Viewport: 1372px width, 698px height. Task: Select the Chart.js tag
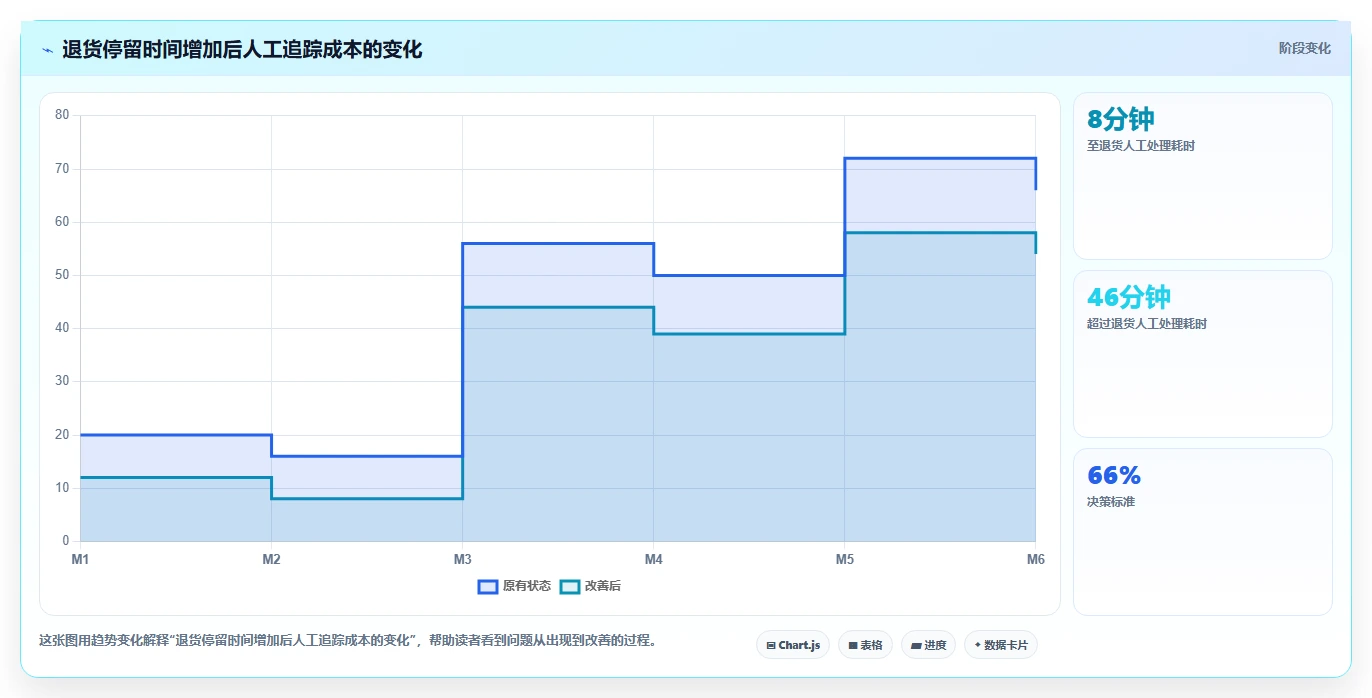(793, 645)
